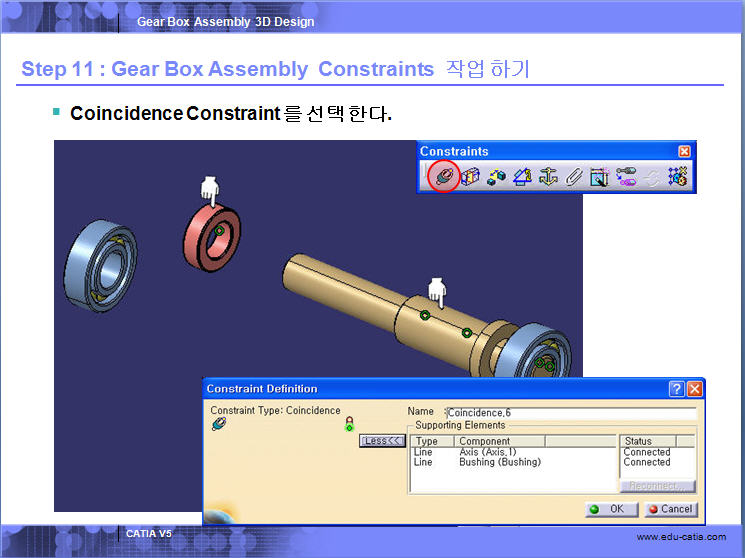This screenshot has height=558, width=745.
Task: Select the Offset Constraint tool
Action: 496,177
